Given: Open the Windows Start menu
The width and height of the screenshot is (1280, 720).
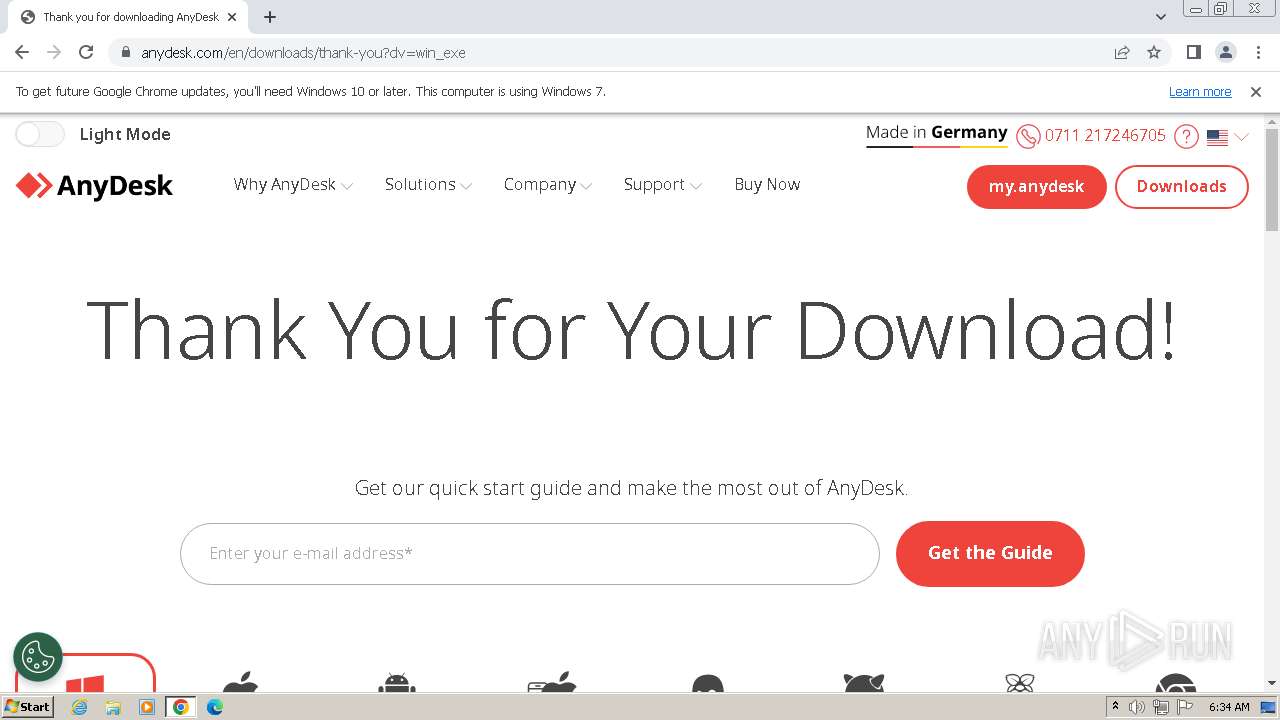Looking at the screenshot, I should point(28,707).
